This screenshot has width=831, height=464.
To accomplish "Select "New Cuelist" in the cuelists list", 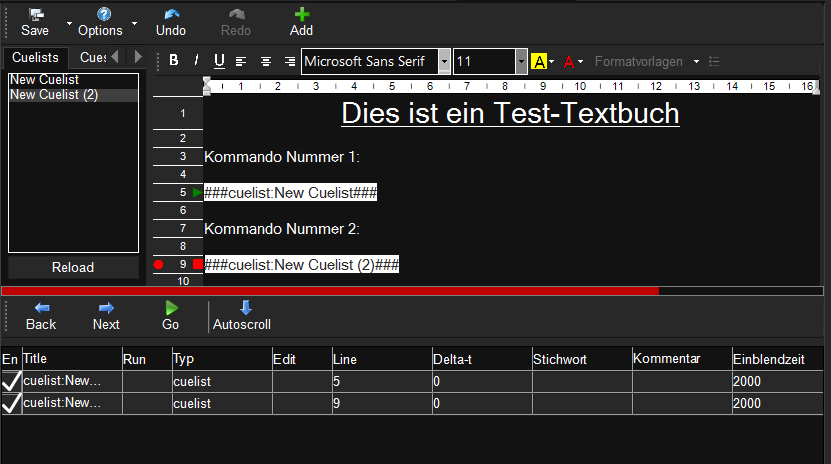I will pos(44,80).
